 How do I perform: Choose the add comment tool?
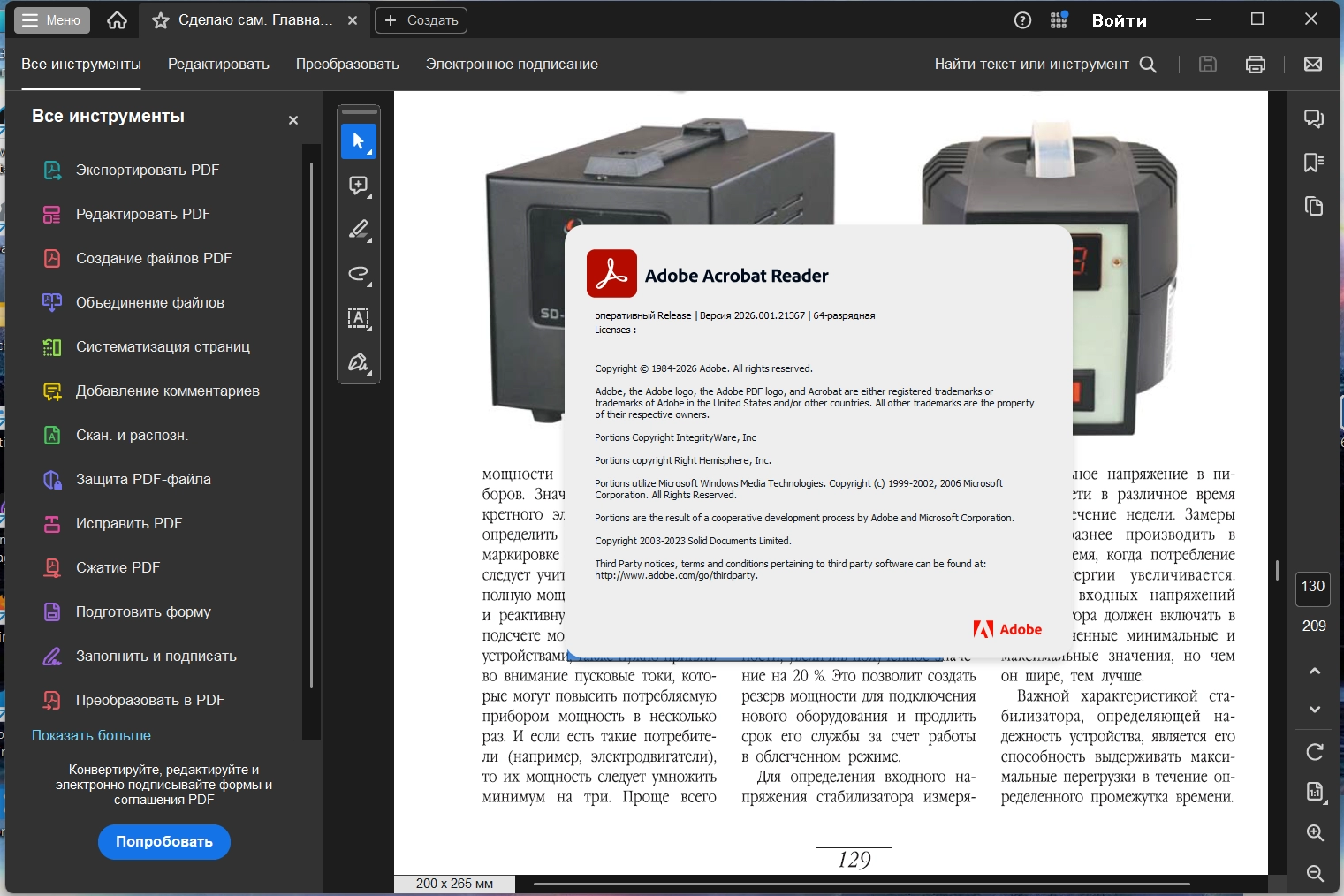click(x=359, y=186)
